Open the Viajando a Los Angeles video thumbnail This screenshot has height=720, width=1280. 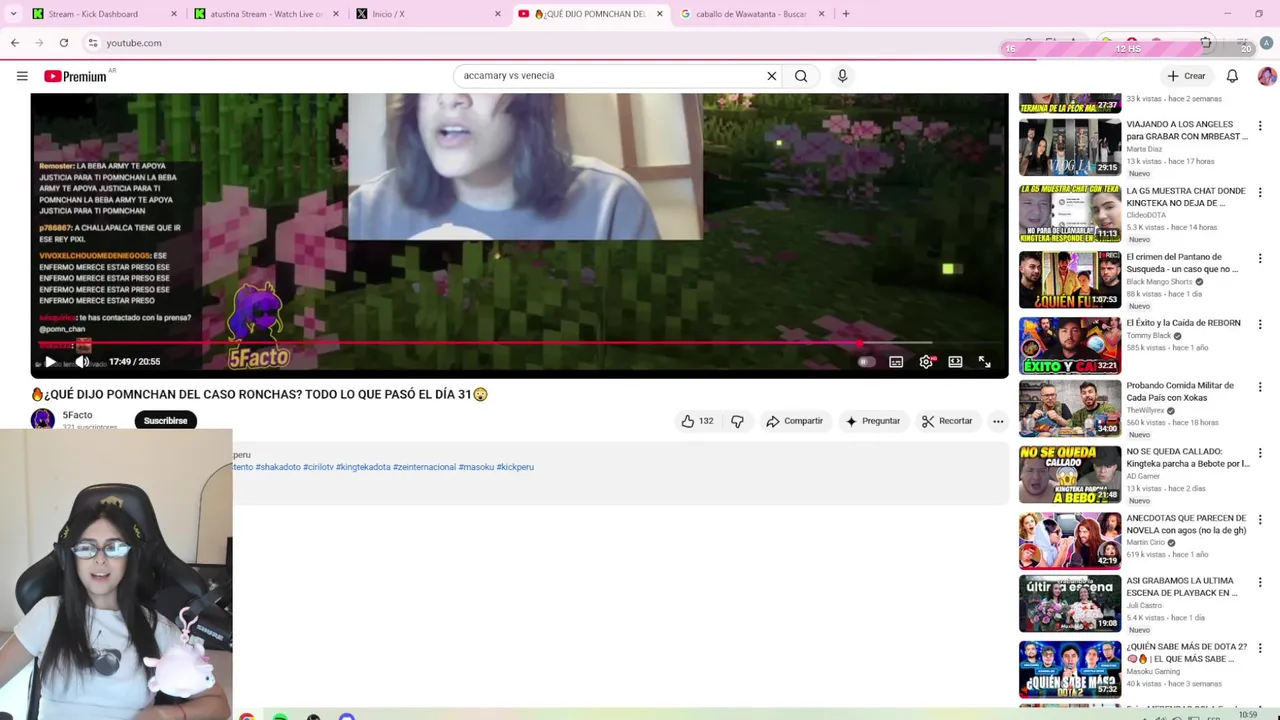click(1070, 147)
